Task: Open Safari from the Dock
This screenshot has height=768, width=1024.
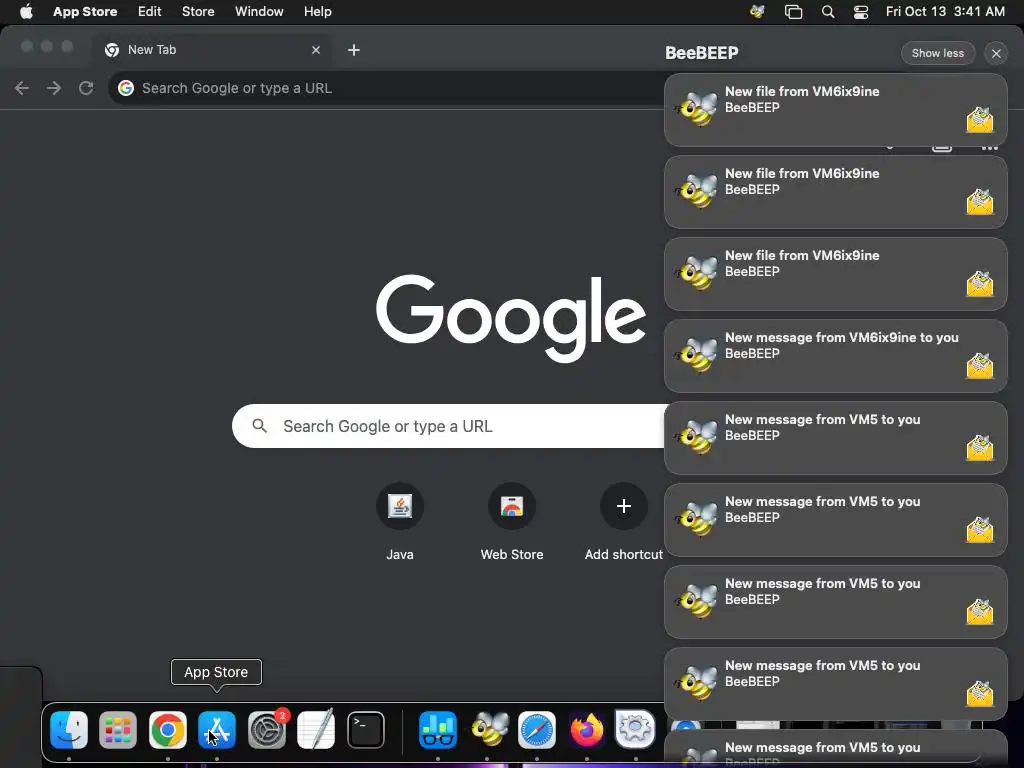Action: [x=537, y=729]
